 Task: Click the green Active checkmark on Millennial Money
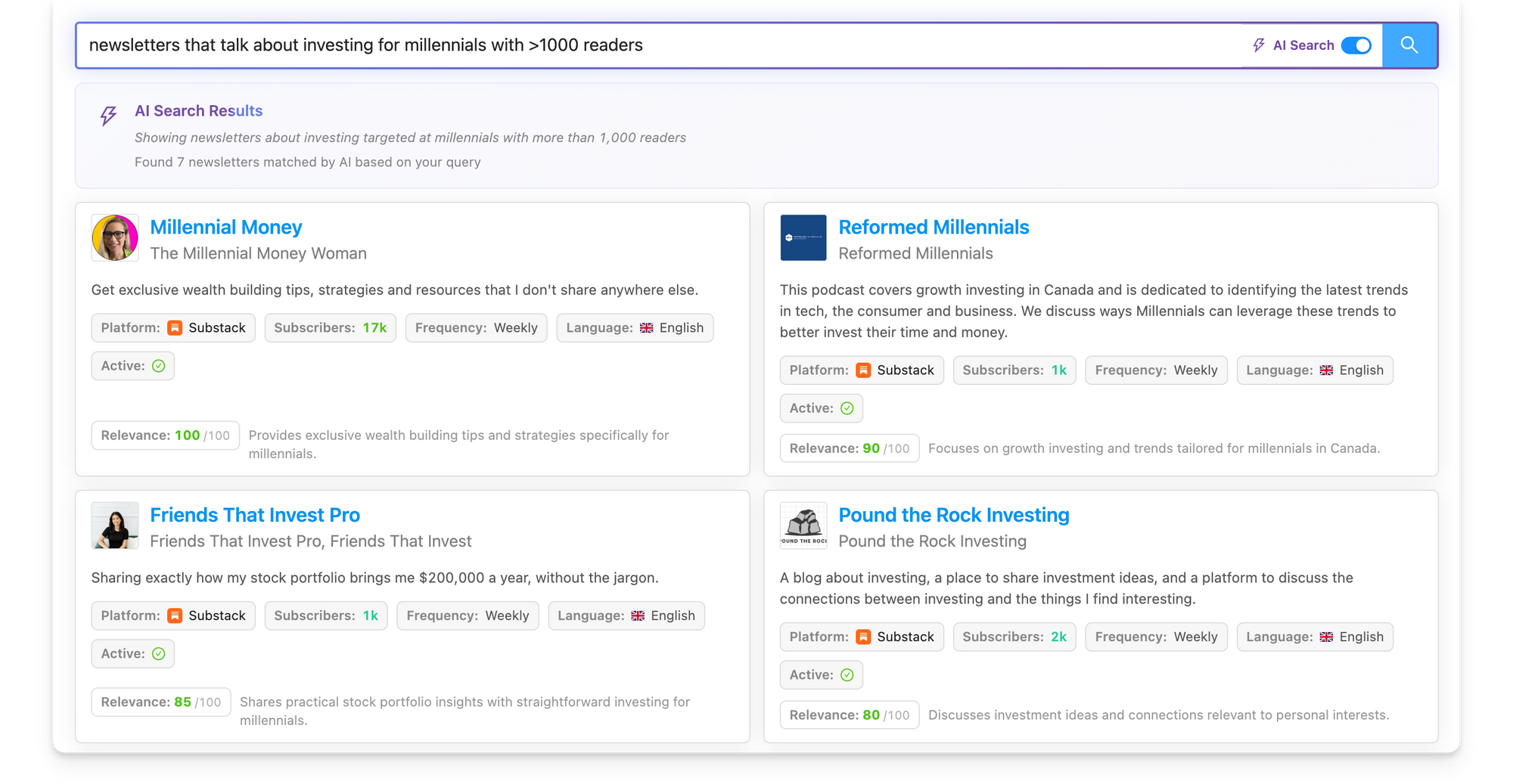coord(158,365)
